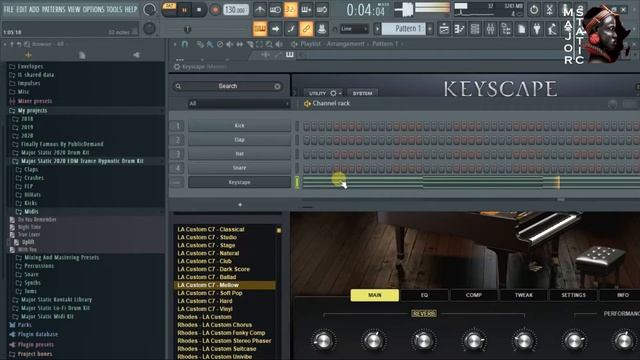Select the Keyscape channel button
640x360 pixels.
click(240, 182)
